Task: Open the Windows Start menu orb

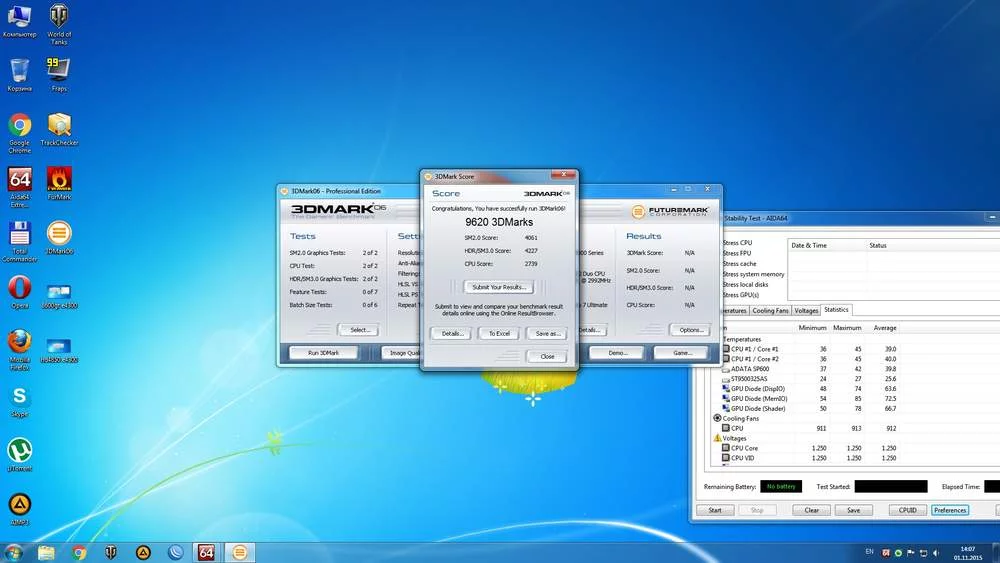Action: coord(14,552)
